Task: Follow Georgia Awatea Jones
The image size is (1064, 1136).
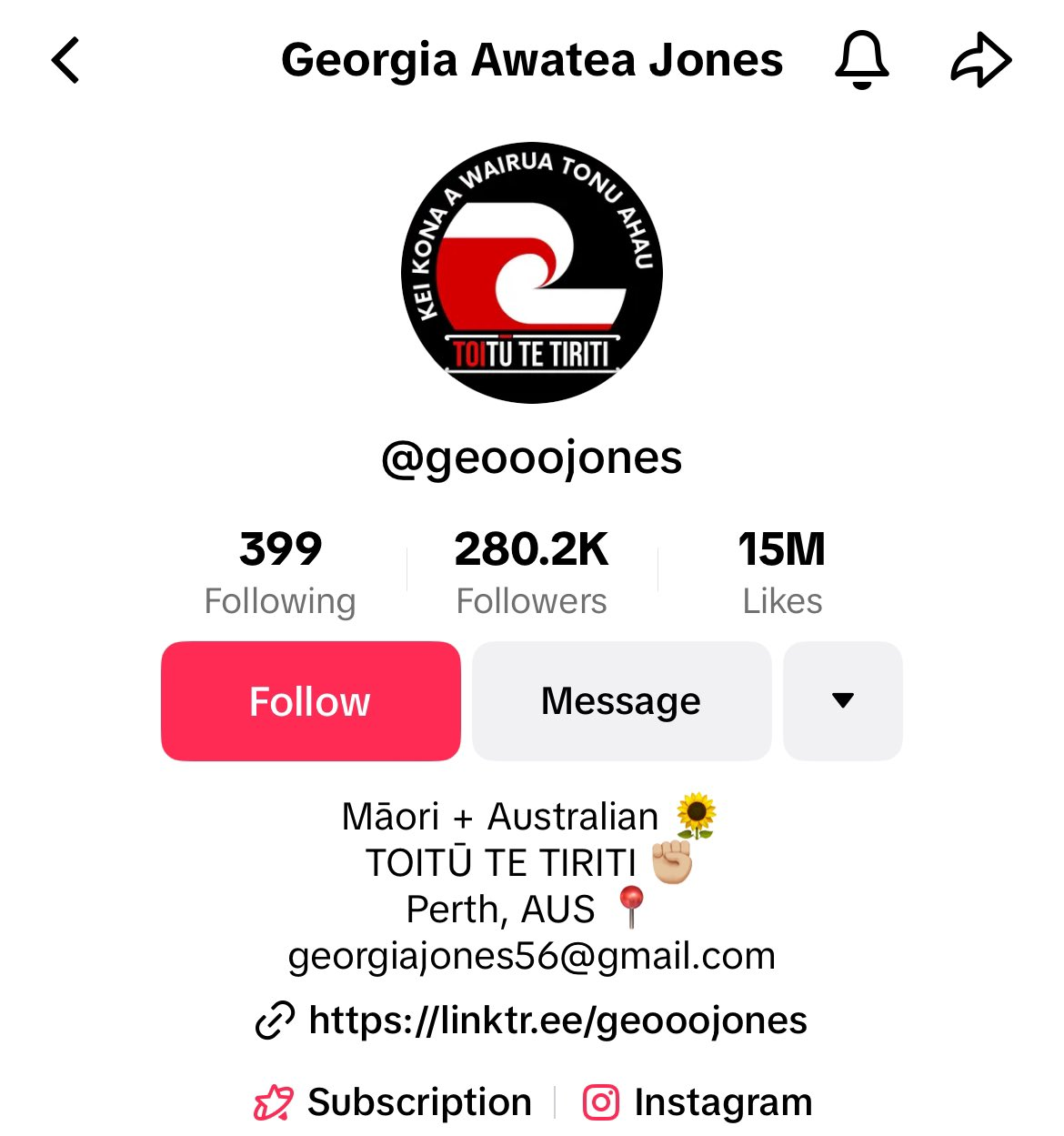Action: pos(311,701)
